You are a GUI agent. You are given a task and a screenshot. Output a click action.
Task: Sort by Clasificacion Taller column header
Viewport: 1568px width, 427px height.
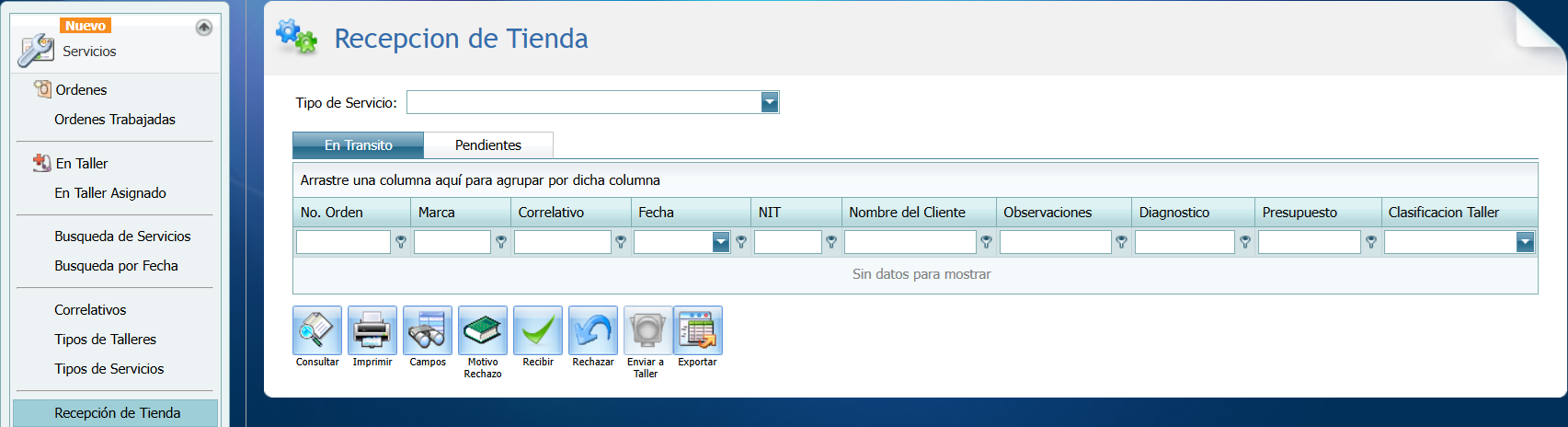[x=1460, y=212]
